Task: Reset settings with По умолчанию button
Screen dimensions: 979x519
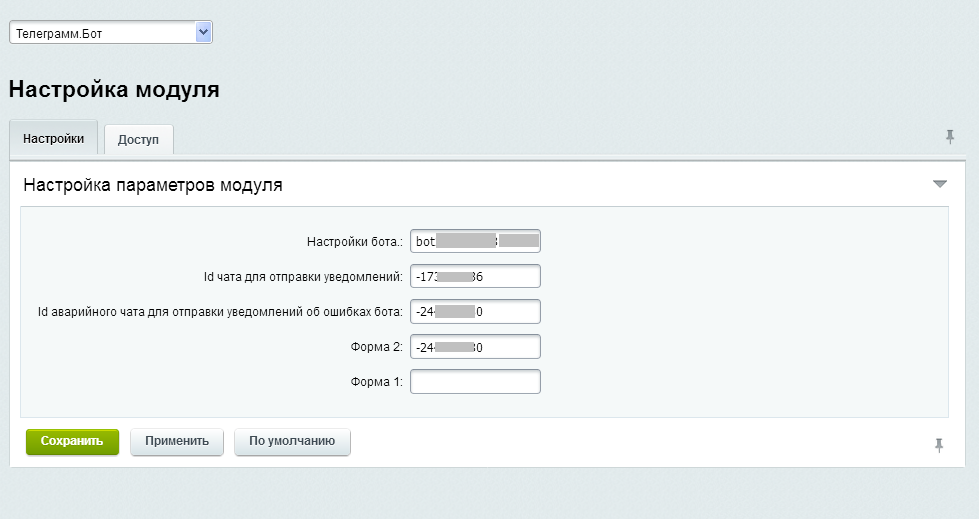Action: coord(292,441)
